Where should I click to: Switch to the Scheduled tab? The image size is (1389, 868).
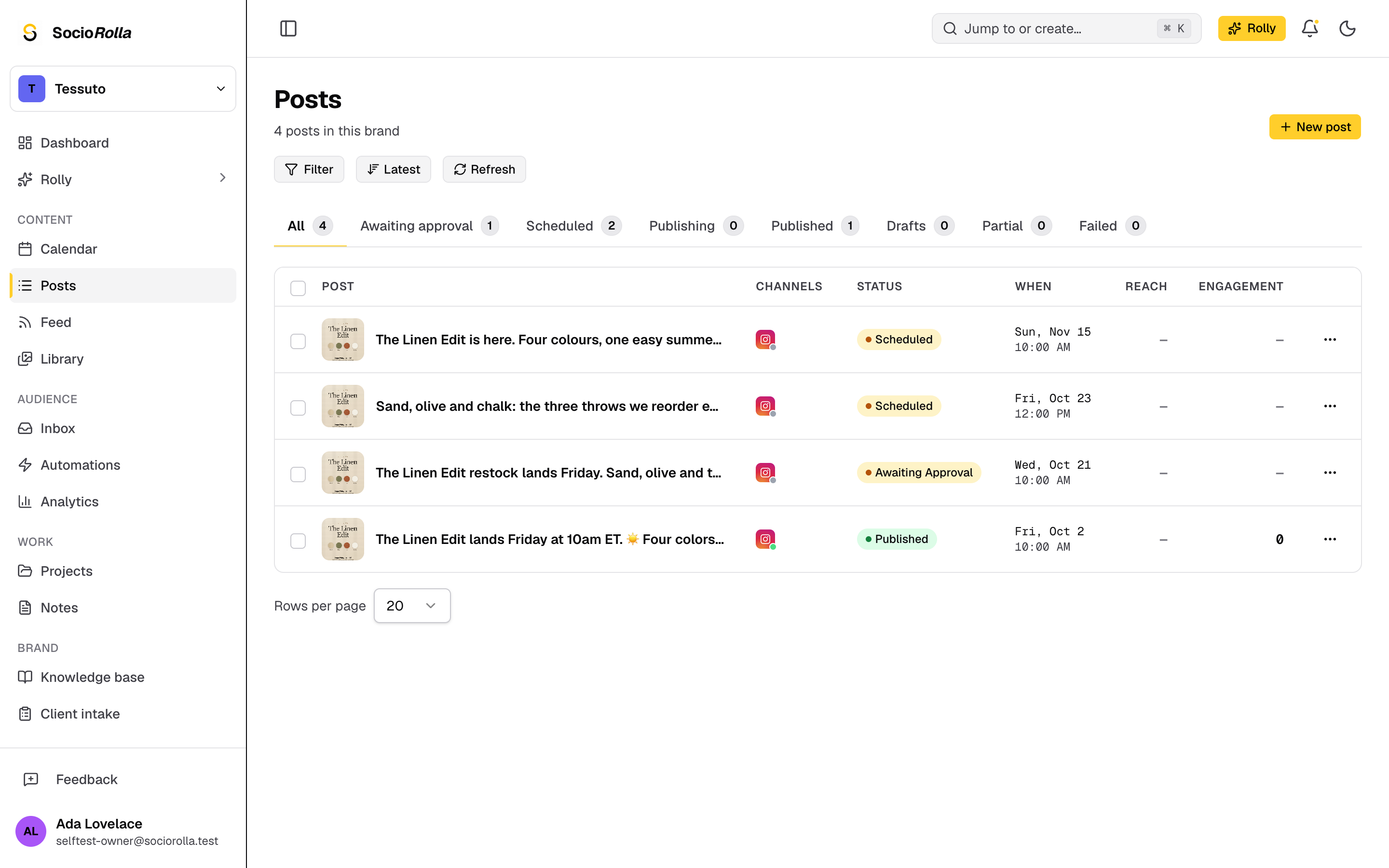573,226
